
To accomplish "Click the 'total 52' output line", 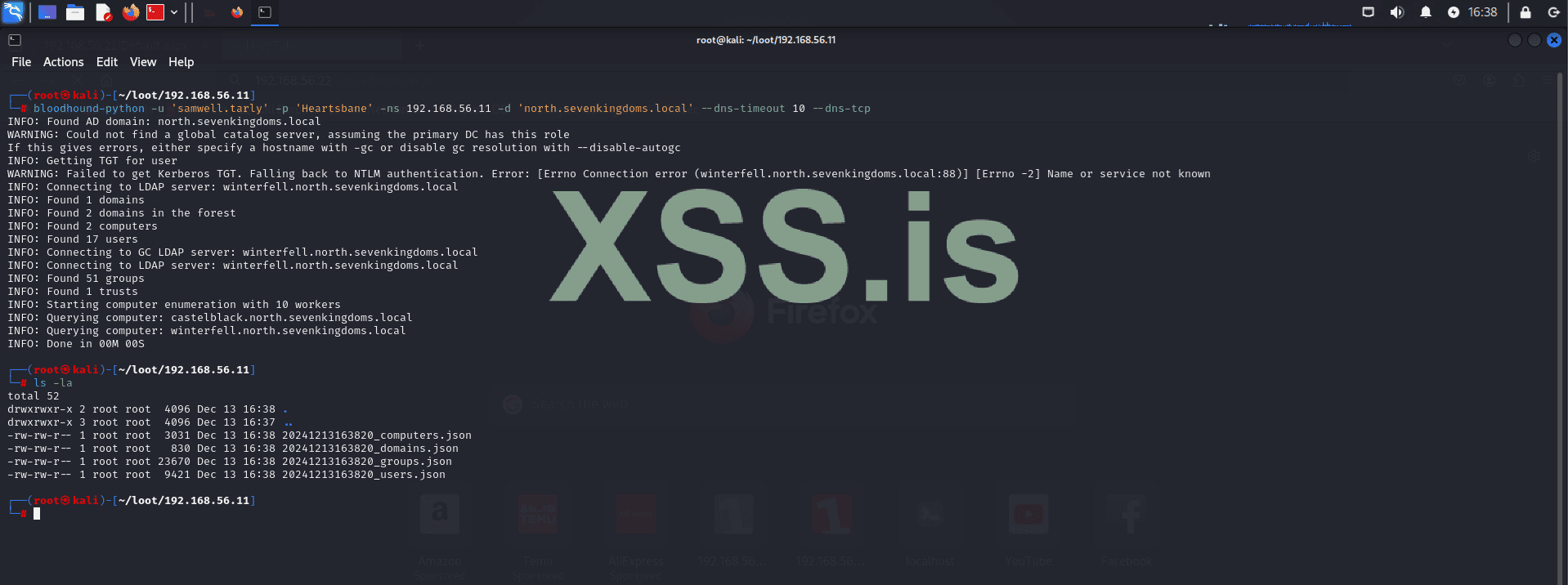I will [34, 396].
